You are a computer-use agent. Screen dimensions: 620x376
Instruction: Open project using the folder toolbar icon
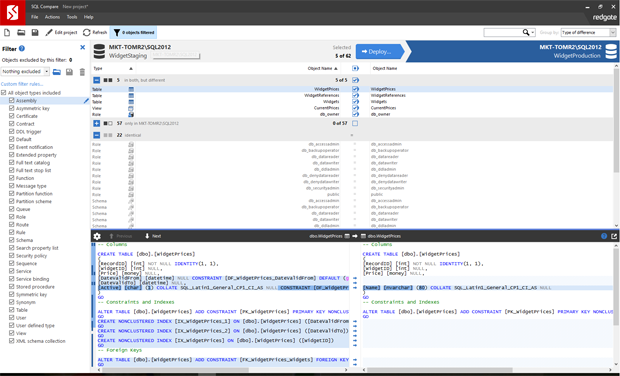[x=21, y=32]
